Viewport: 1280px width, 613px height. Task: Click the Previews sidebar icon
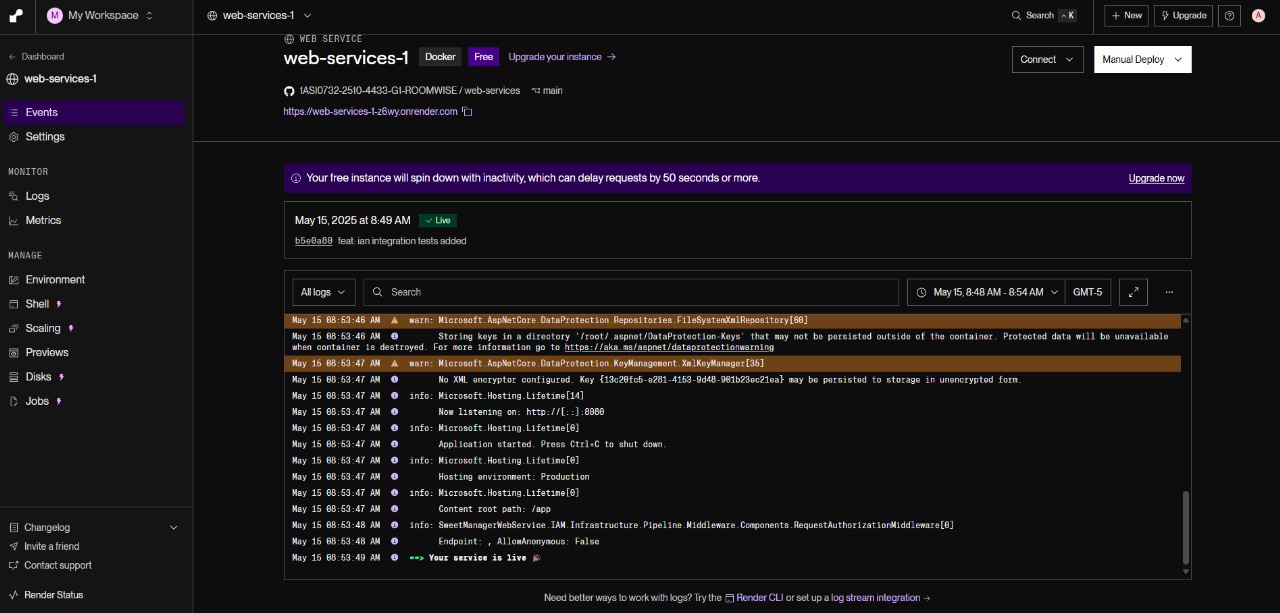click(14, 352)
